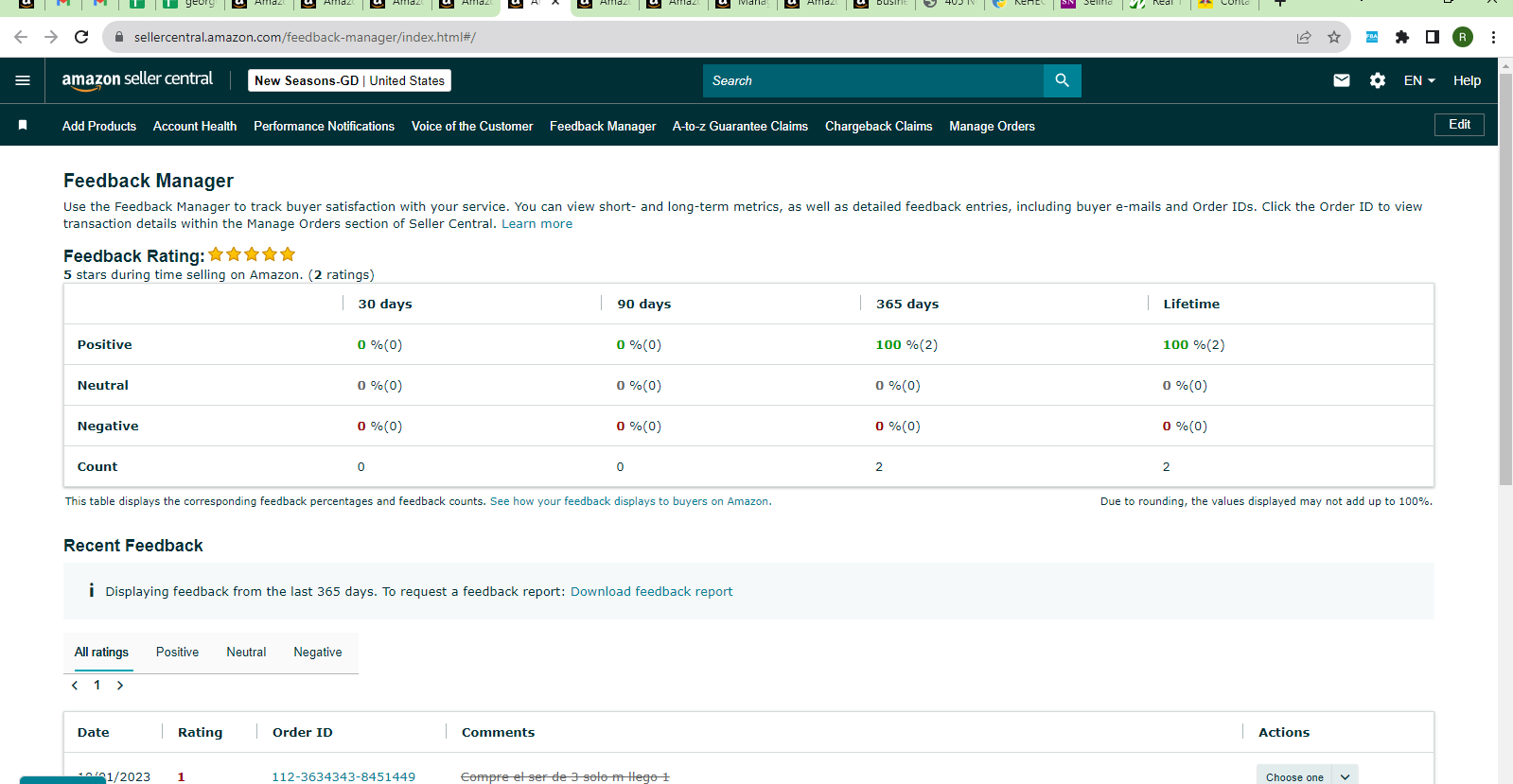Click the Learn more link
Screen dimensions: 1513x784
(537, 224)
